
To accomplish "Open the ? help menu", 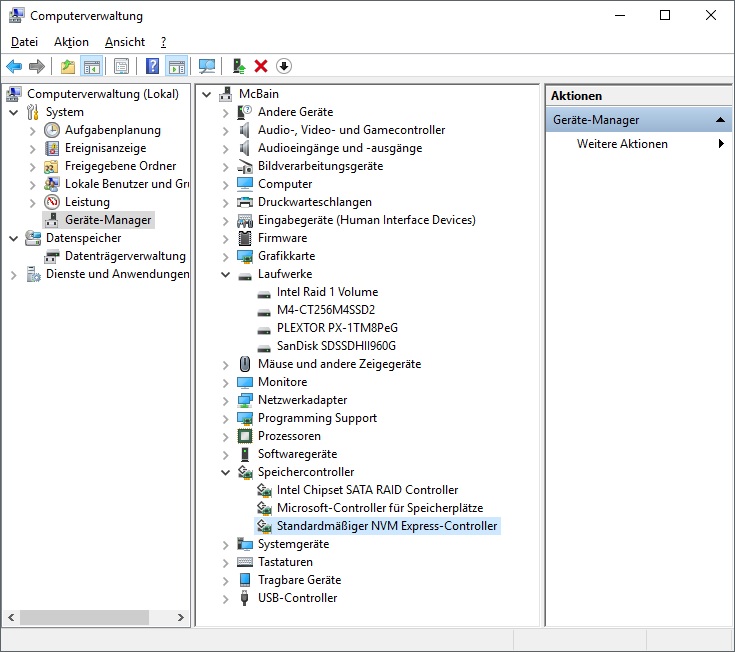I will click(x=164, y=42).
